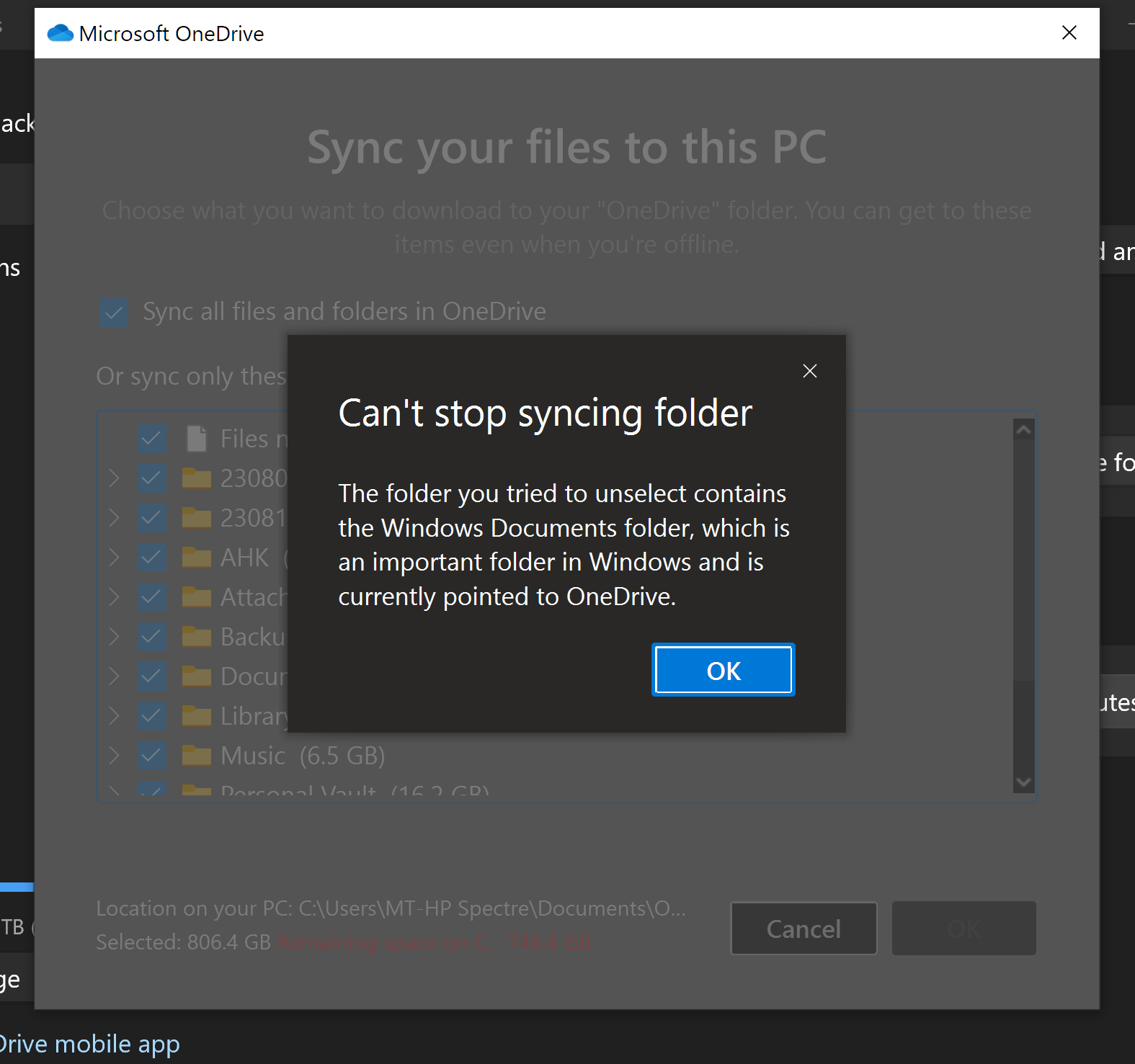Click the Attachments folder icon
The height and width of the screenshot is (1064, 1135).
[x=196, y=596]
